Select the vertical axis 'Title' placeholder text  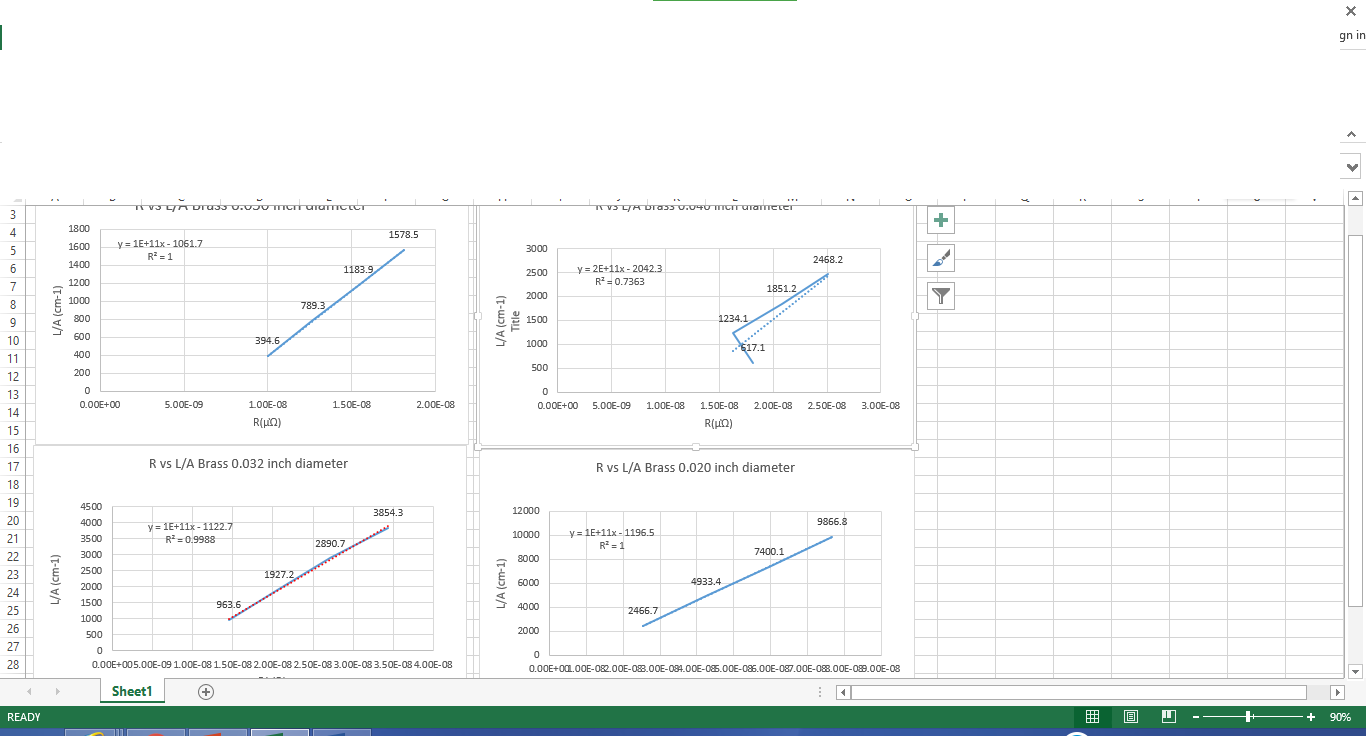(516, 321)
